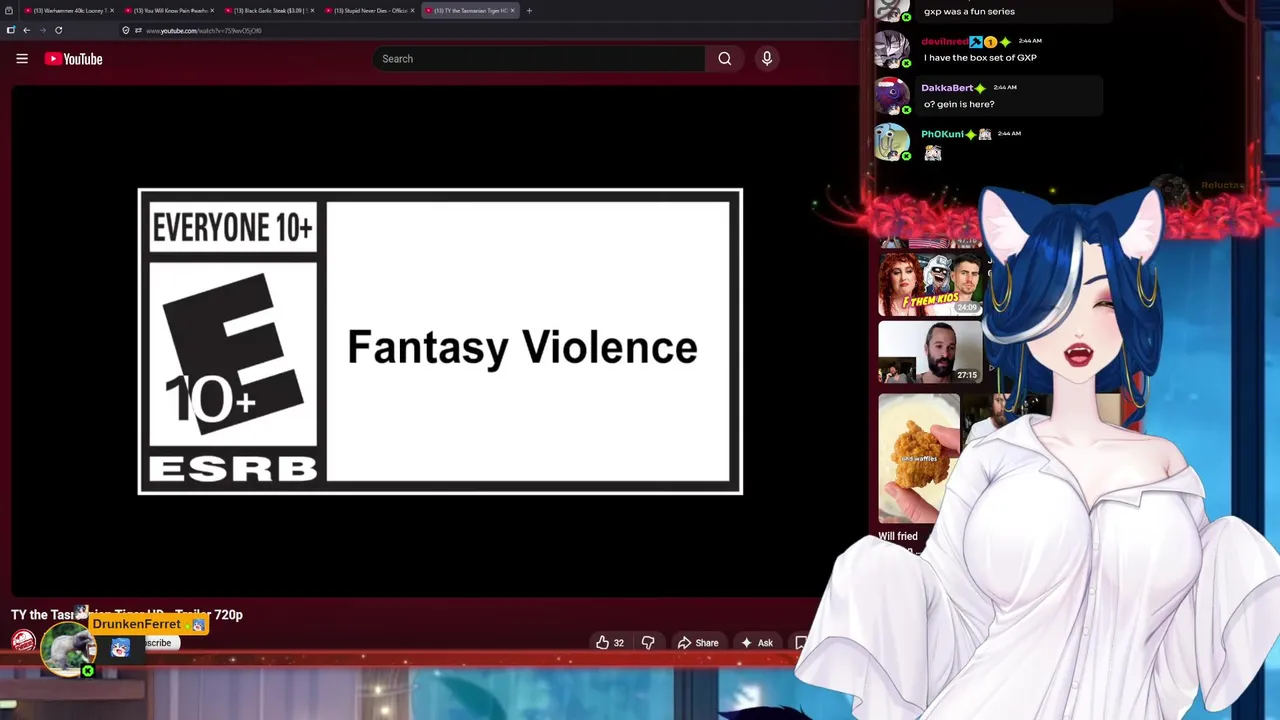Viewport: 1280px width, 720px height.
Task: Click the tracking protection shield icon
Action: click(x=125, y=30)
